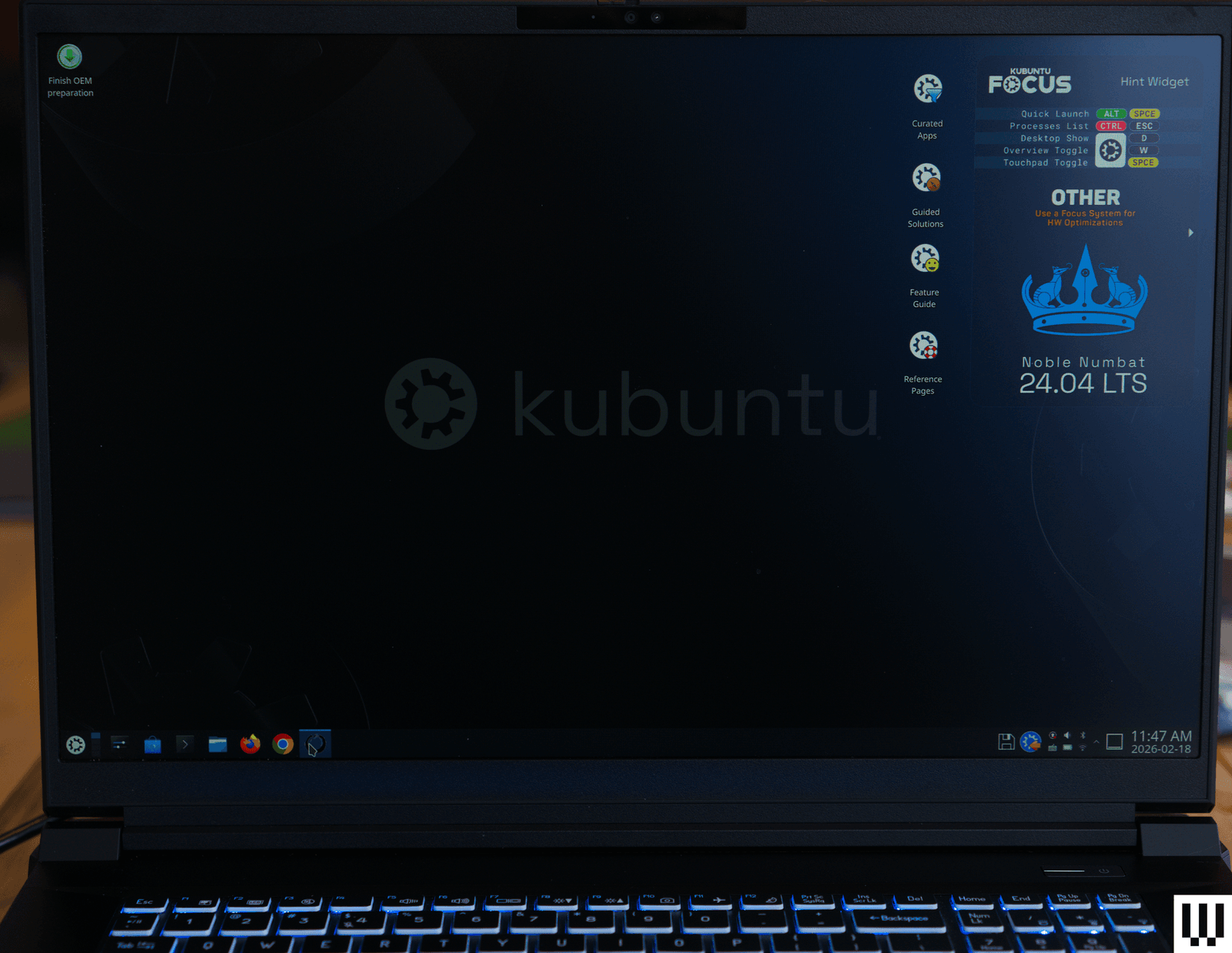Launch the Discover software store icon
The height and width of the screenshot is (953, 1232).
tap(152, 744)
